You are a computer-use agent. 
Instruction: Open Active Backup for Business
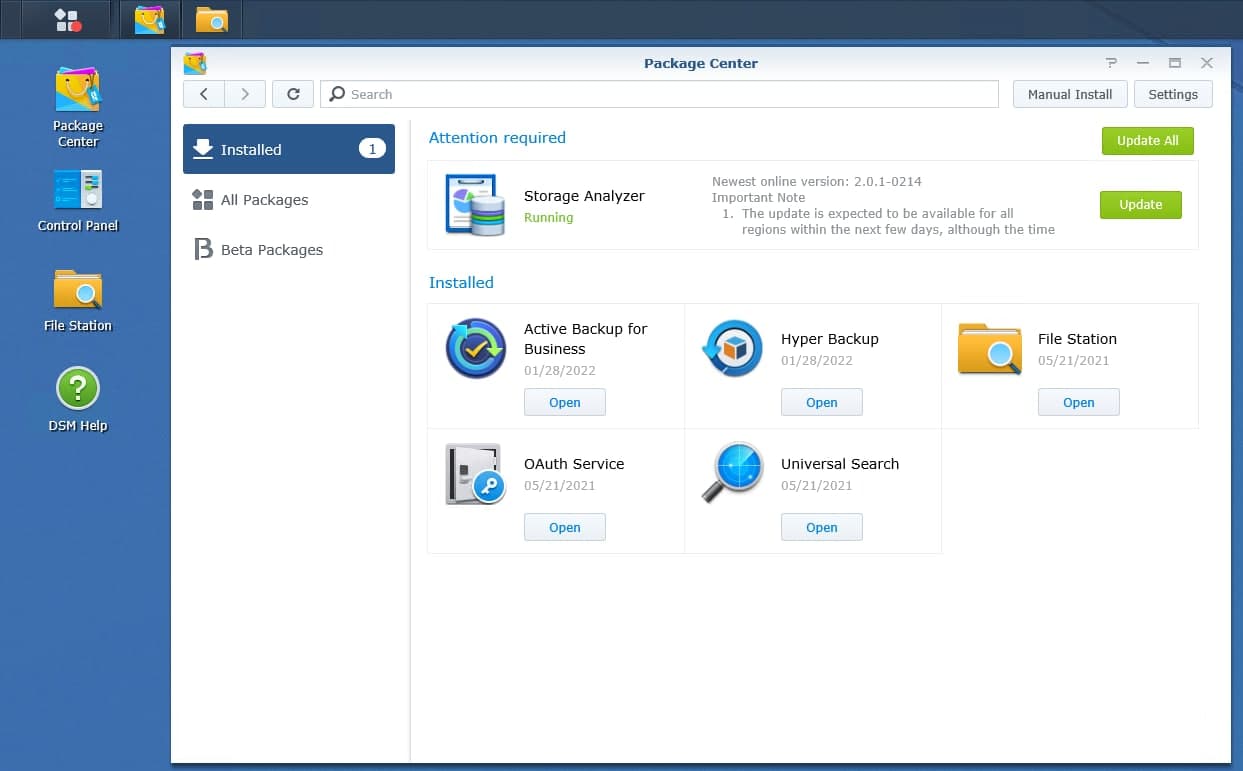tap(565, 402)
